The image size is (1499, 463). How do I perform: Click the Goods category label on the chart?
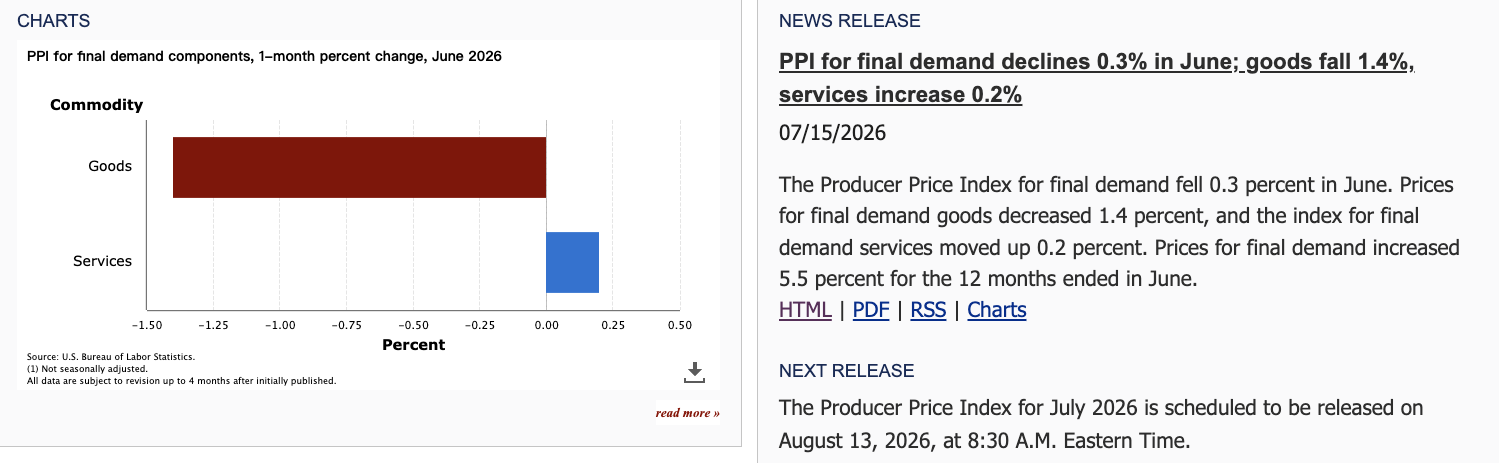tap(110, 166)
